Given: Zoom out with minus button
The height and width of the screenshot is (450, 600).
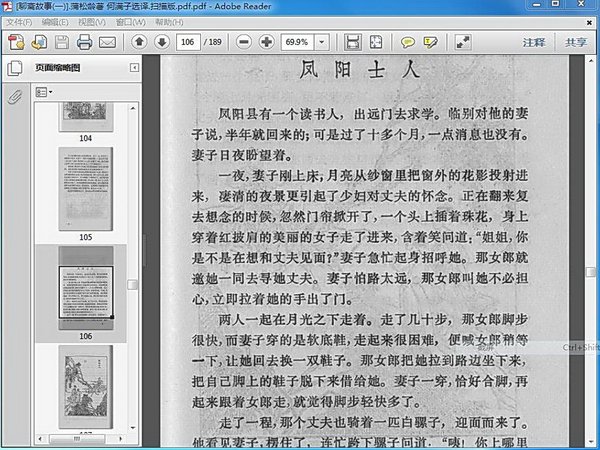Looking at the screenshot, I should click(243, 42).
